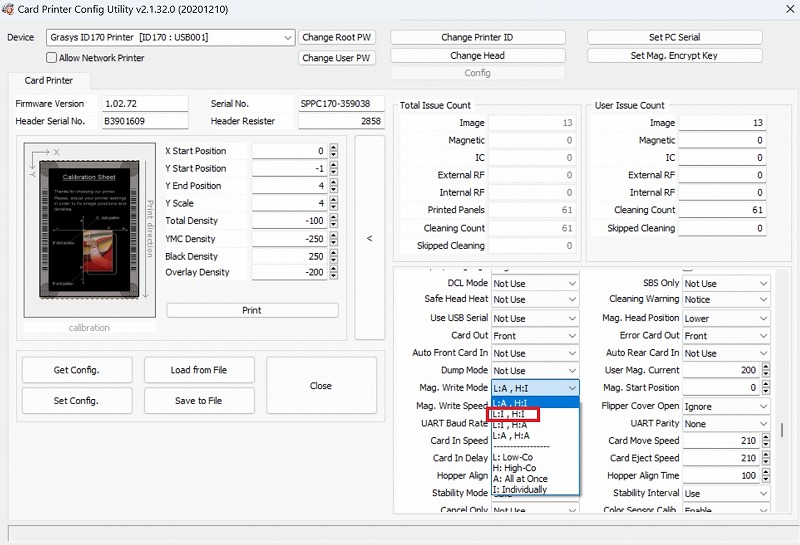This screenshot has height=545, width=800.
Task: Click the calibration sheet preview image
Action: click(x=90, y=230)
